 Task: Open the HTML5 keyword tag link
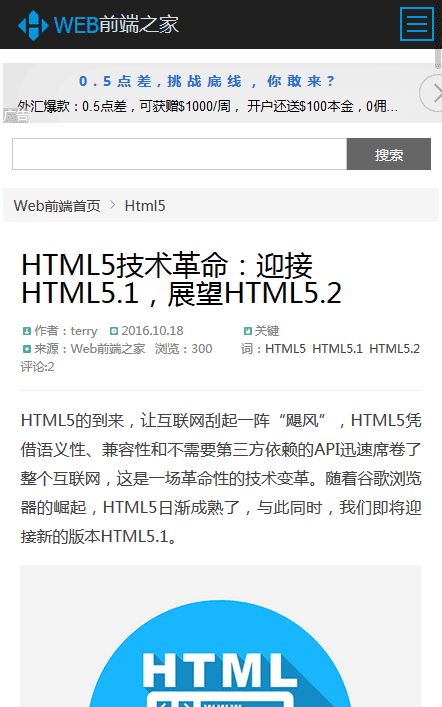click(285, 349)
